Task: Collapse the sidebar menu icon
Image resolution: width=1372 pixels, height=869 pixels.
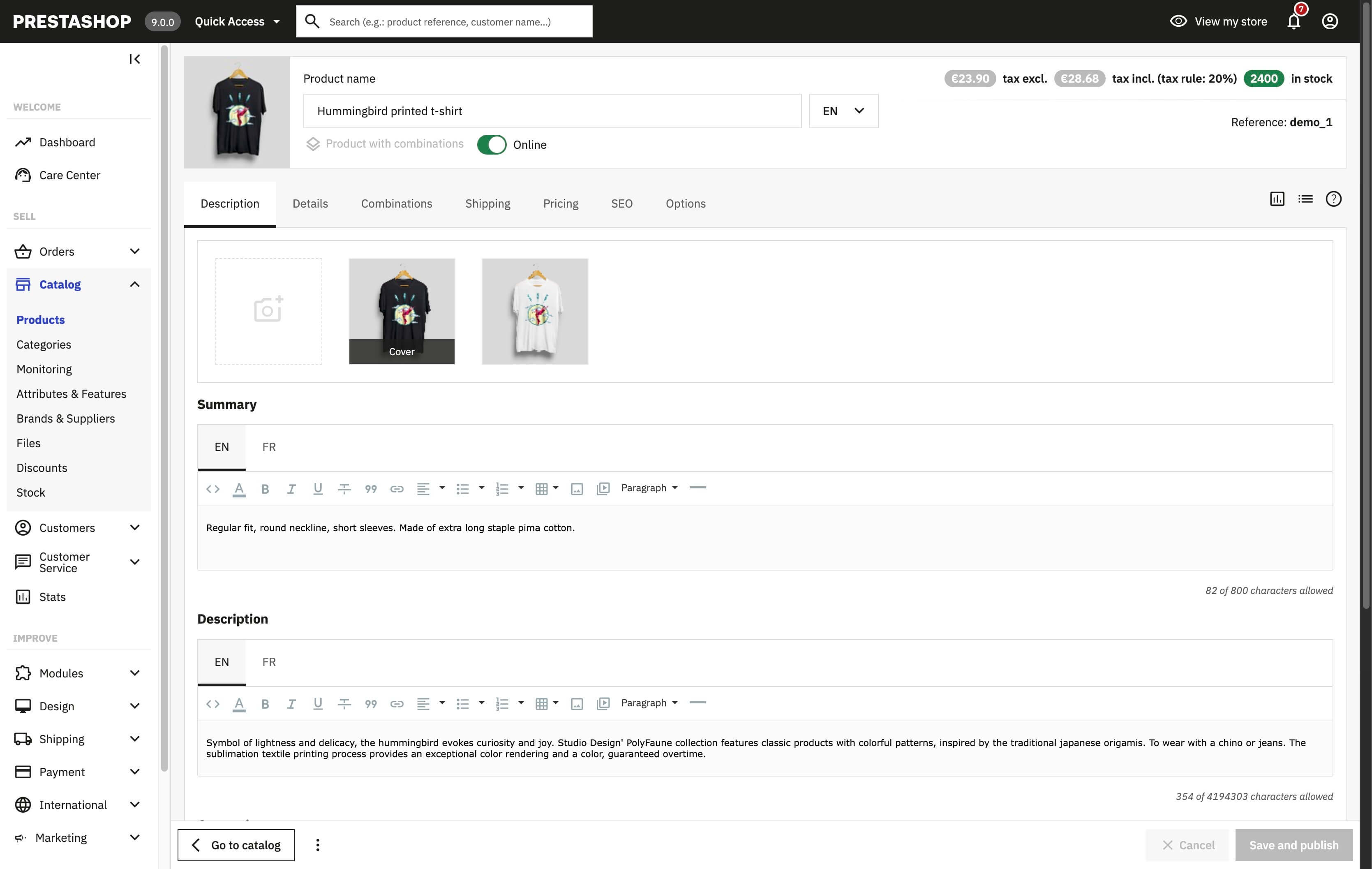Action: point(134,59)
